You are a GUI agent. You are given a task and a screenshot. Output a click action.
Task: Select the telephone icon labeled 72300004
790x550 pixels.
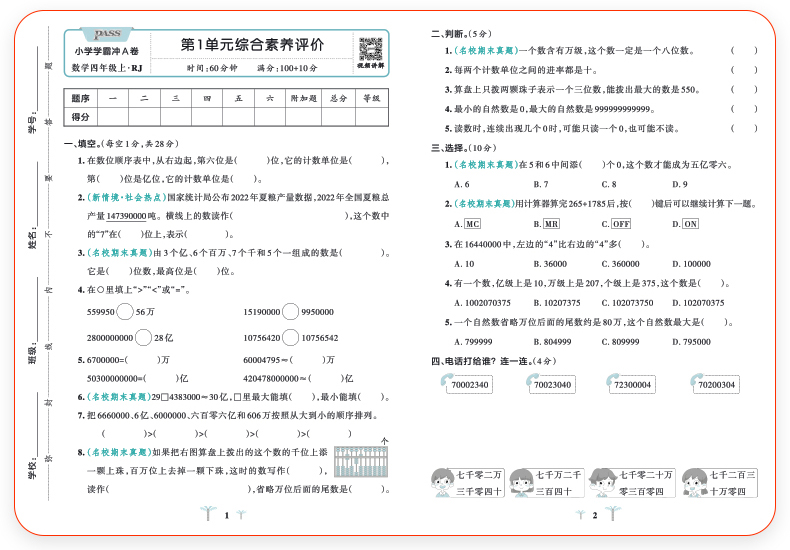click(609, 382)
